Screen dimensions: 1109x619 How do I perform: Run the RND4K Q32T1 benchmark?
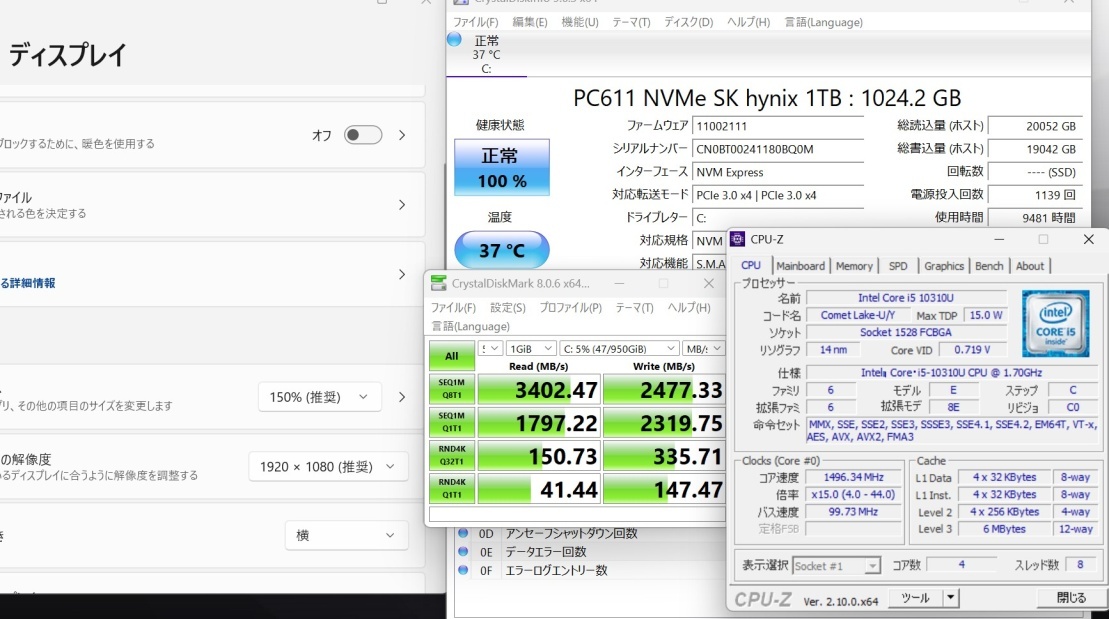(x=452, y=456)
